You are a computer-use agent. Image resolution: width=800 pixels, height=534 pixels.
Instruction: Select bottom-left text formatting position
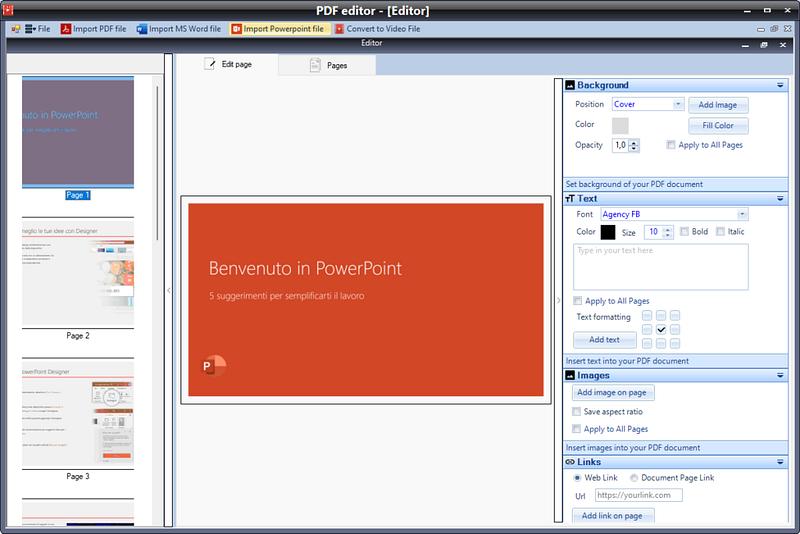647,343
